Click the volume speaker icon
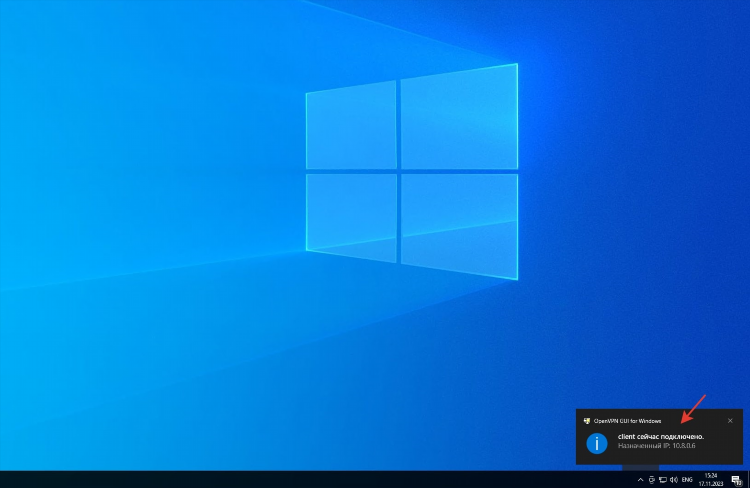Viewport: 750px width, 488px height. click(674, 479)
